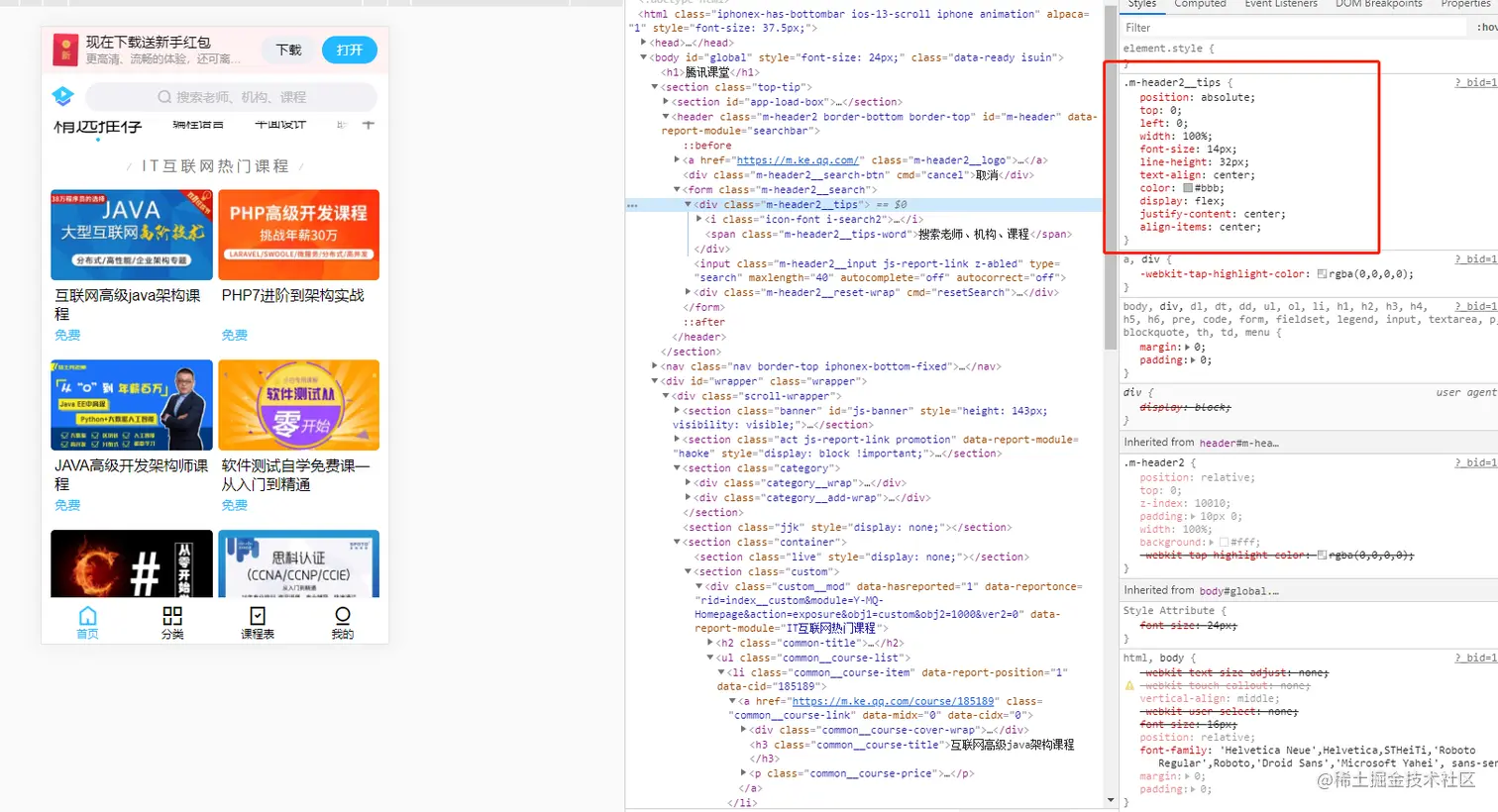The width and height of the screenshot is (1498, 812).
Task: Expand the nav.nav border-top node
Action: (x=655, y=366)
